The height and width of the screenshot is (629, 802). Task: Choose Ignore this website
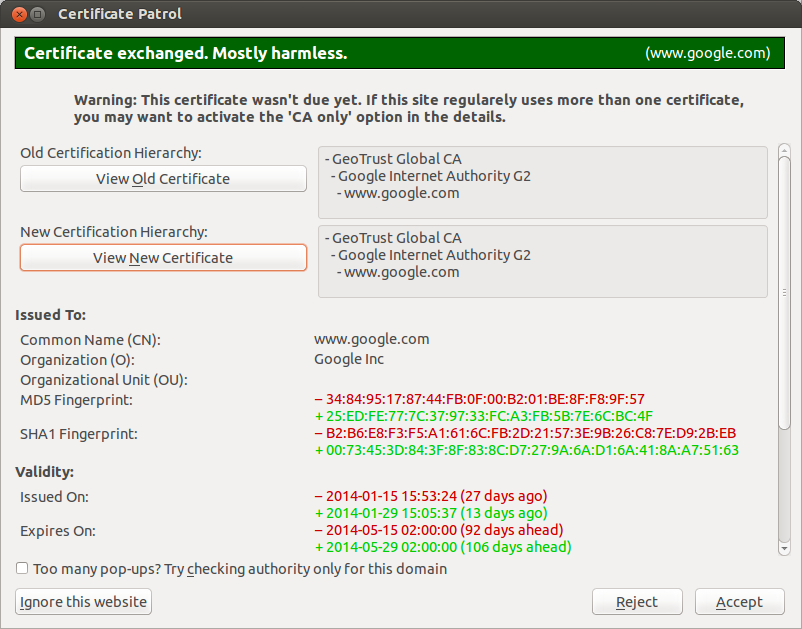point(83,601)
